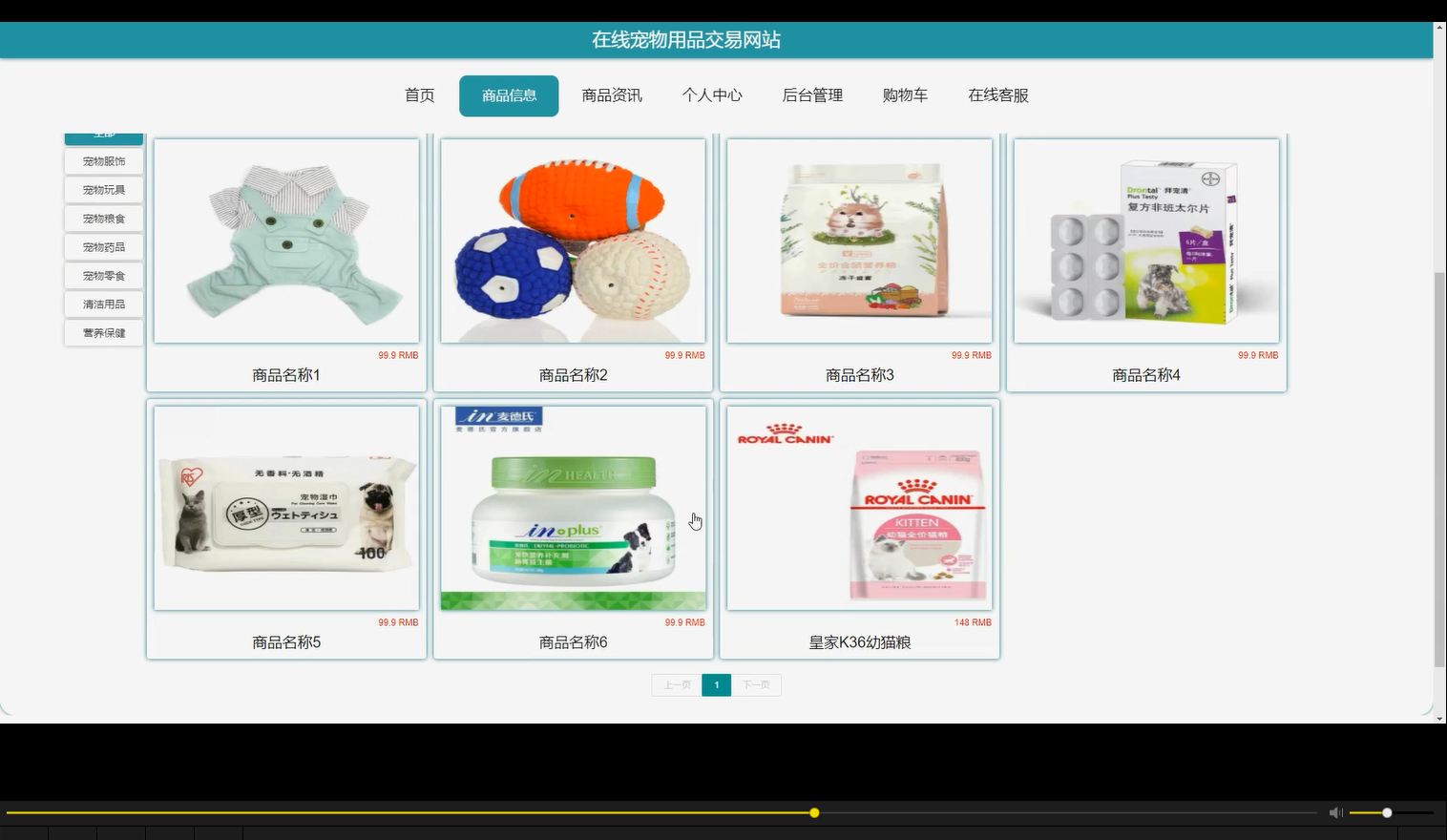Image resolution: width=1447 pixels, height=840 pixels.
Task: Open the 个人中心 personal center
Action: [x=713, y=94]
